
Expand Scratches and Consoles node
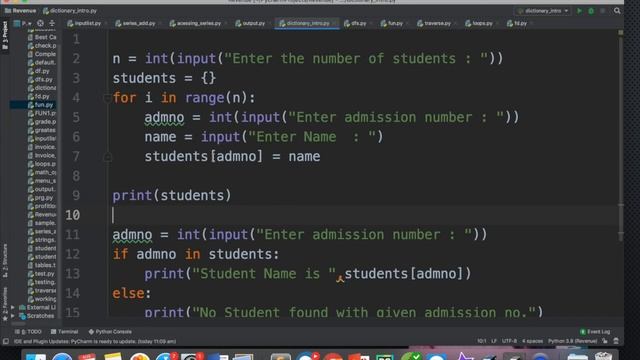pos(13,316)
